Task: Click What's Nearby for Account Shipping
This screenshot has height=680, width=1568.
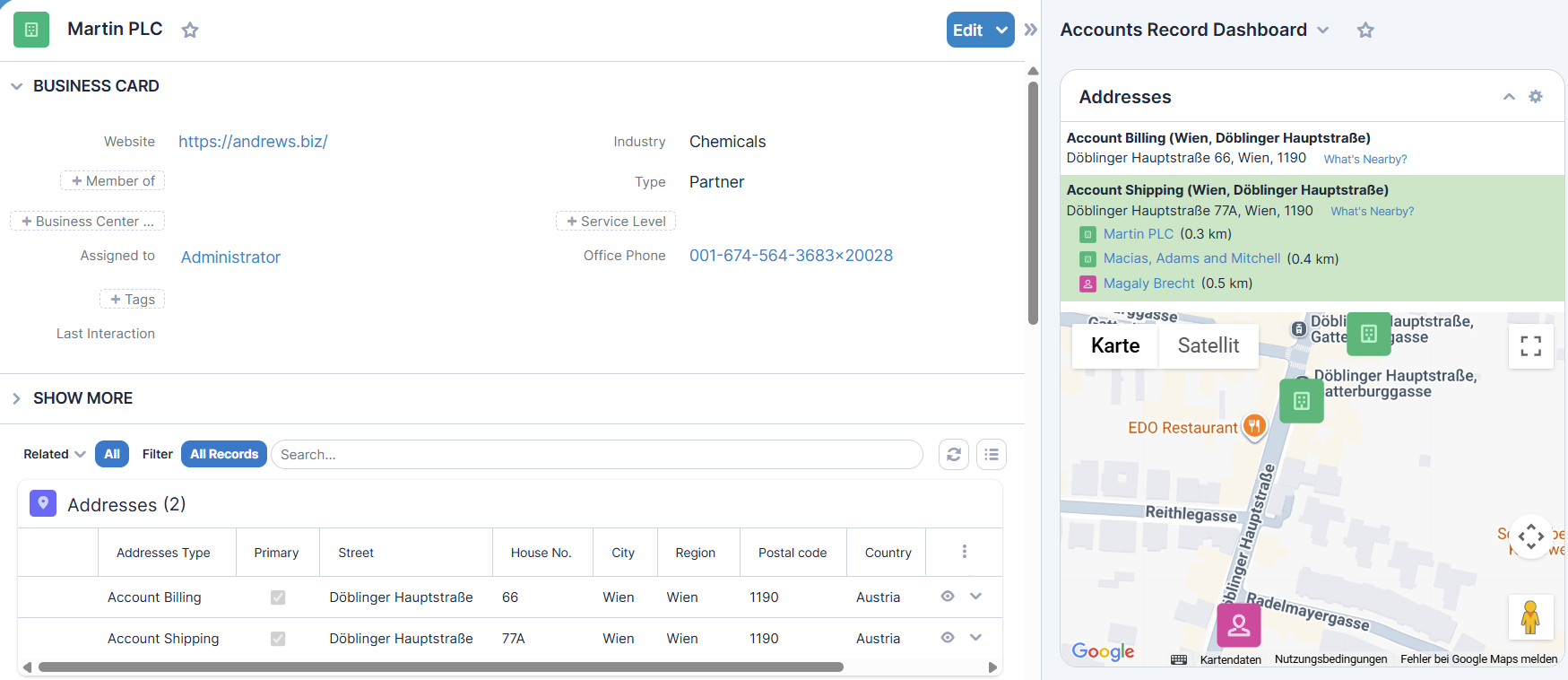Action: tap(1373, 211)
